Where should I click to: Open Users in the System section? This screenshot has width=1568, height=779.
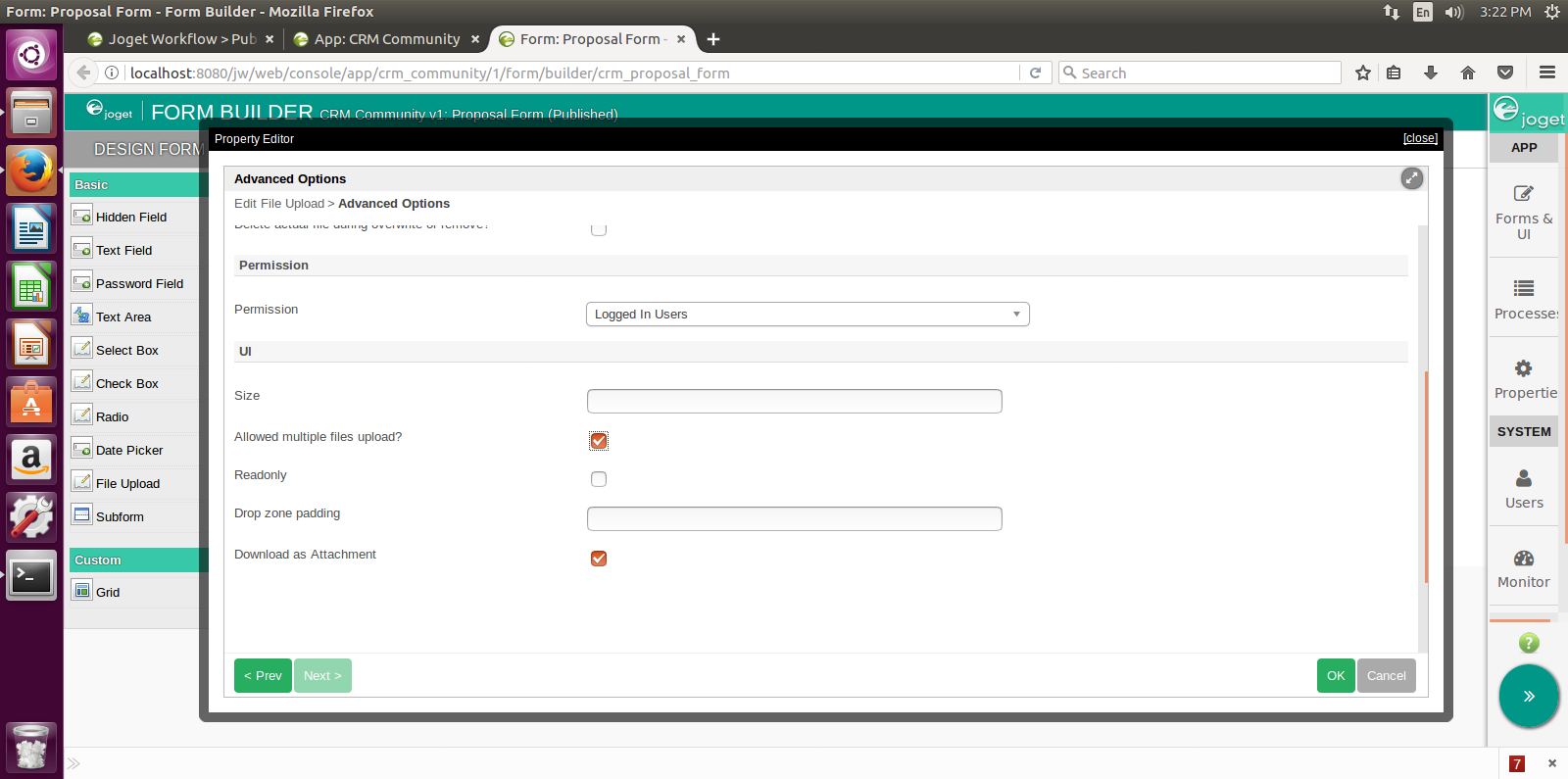pos(1524,489)
